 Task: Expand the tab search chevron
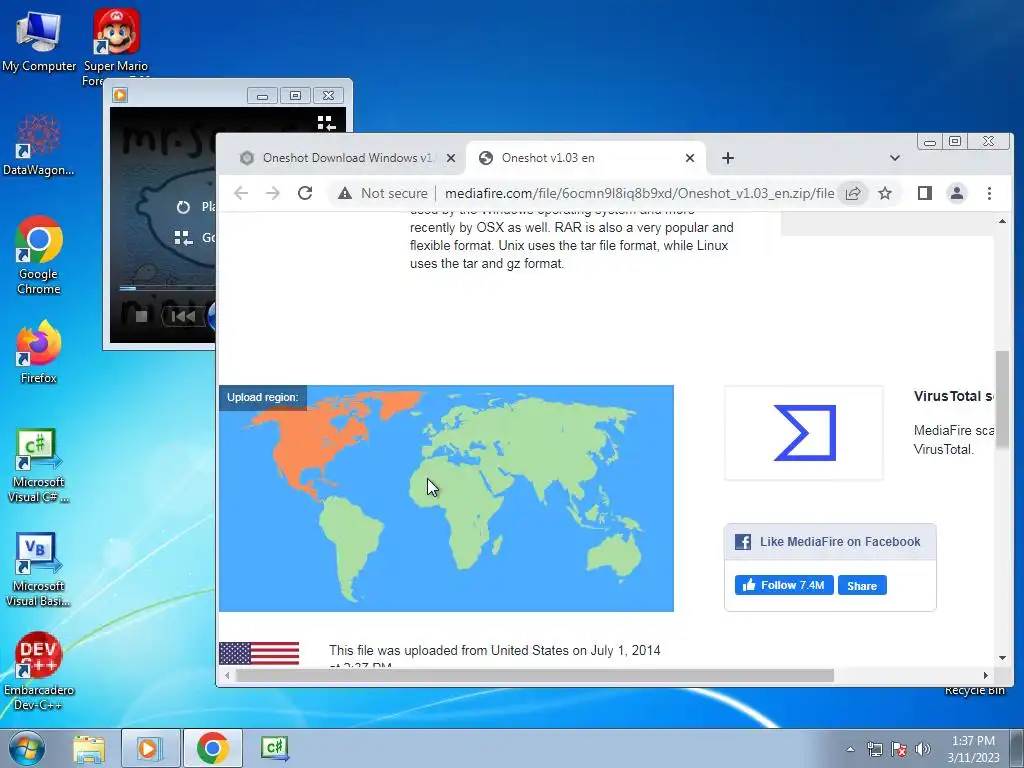pyautogui.click(x=895, y=158)
